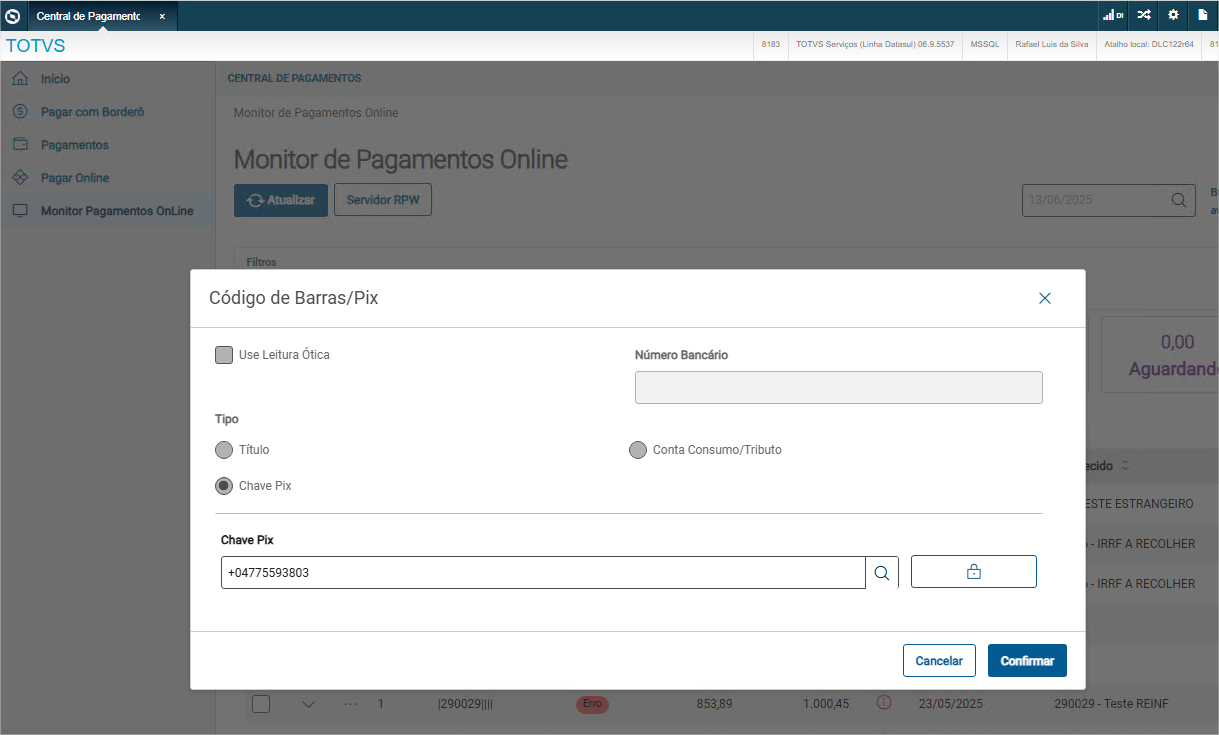Click the CENTRAL DE PAGAMENTOS header text

tap(294, 78)
